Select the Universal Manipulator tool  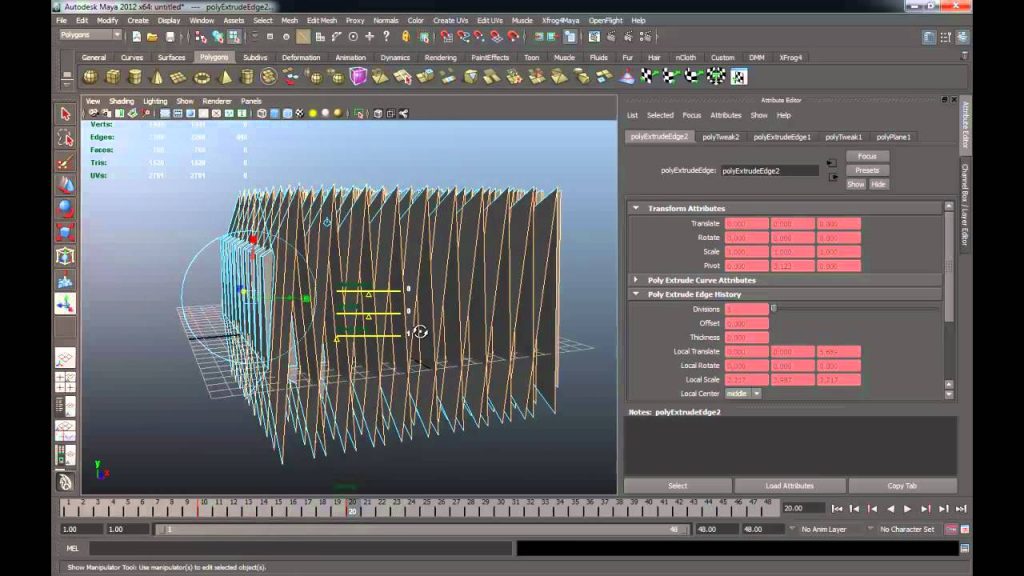(x=65, y=256)
